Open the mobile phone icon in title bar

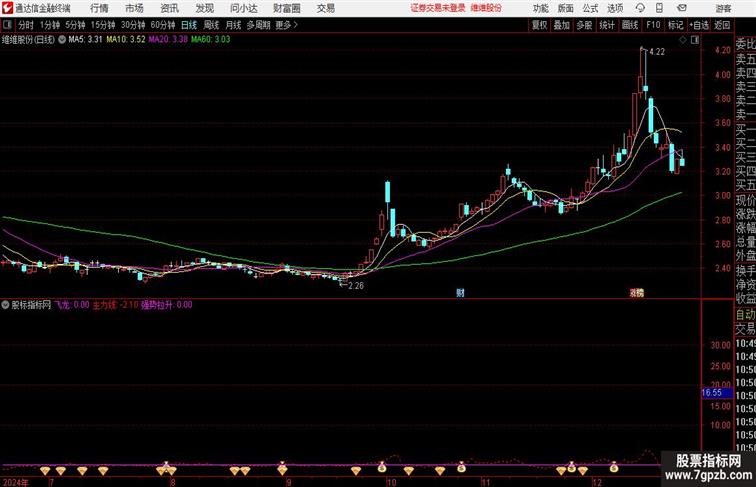tap(659, 8)
